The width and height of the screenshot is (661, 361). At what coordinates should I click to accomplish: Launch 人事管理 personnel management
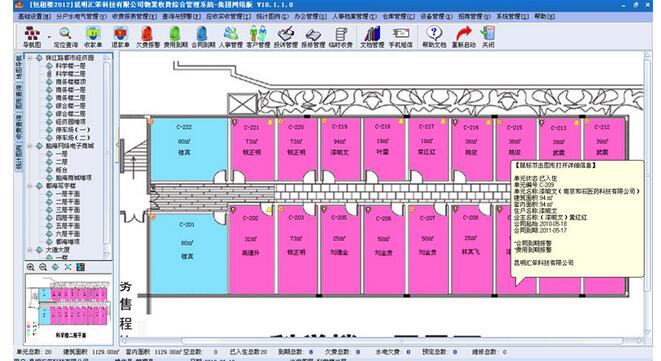click(231, 37)
